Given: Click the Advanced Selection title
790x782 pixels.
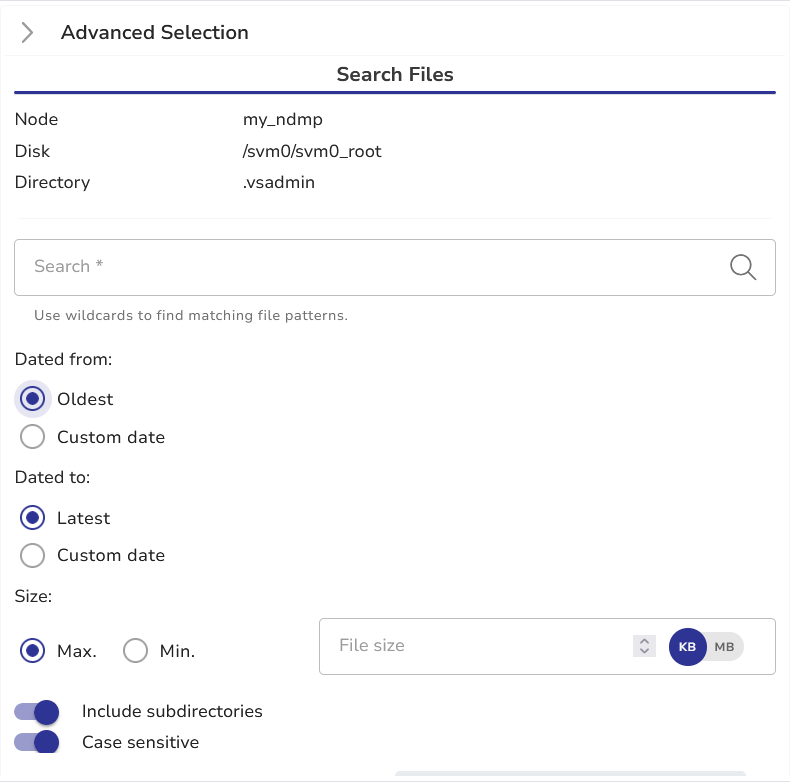Looking at the screenshot, I should [x=155, y=33].
